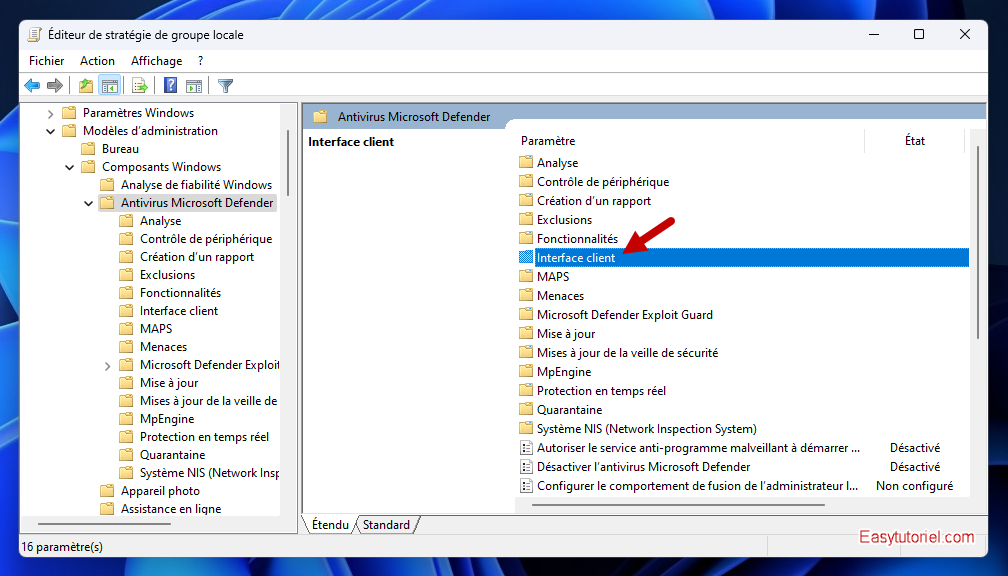Select MpEngine in left tree

tap(167, 418)
